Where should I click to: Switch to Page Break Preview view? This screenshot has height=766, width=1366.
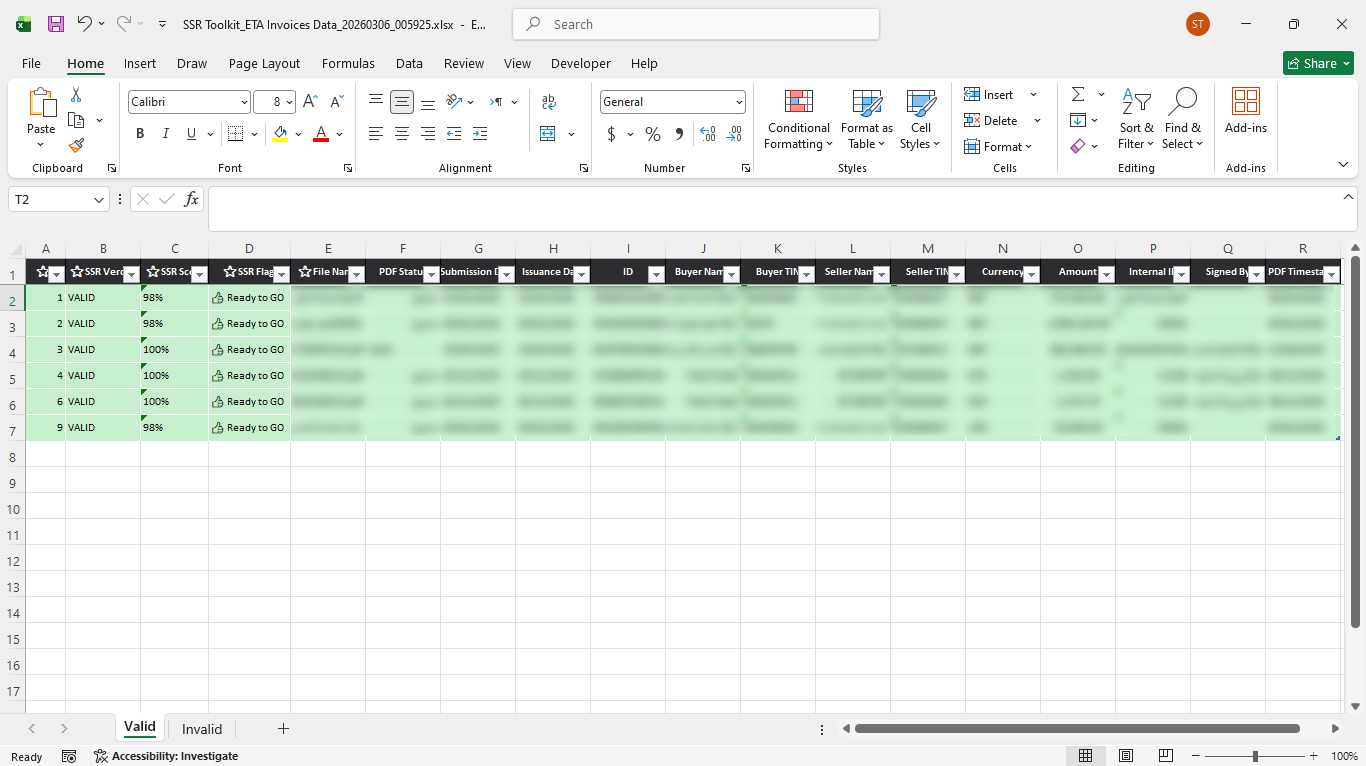1165,756
